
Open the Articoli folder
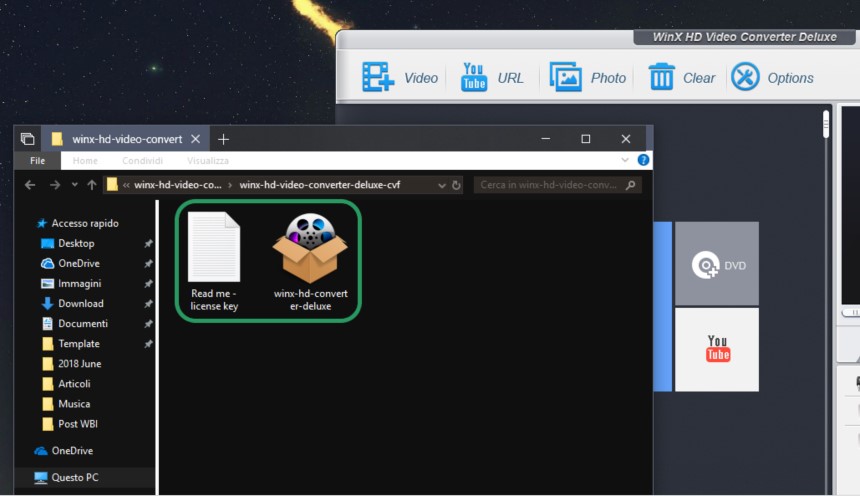(74, 384)
